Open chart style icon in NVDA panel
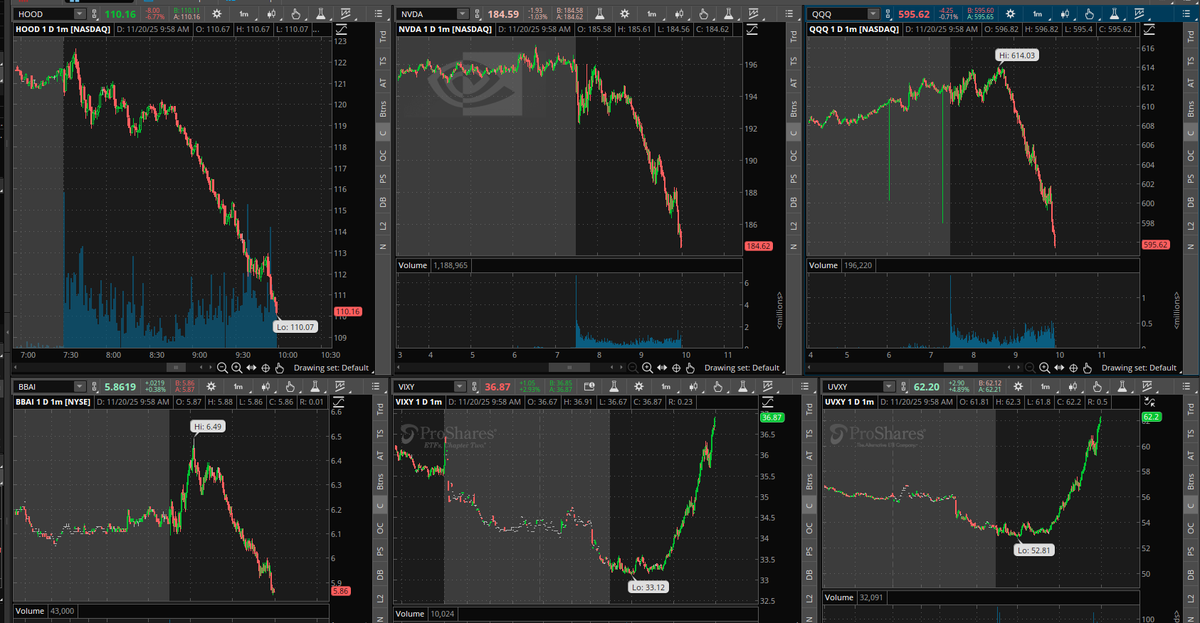Viewport: 1200px width, 623px height. pos(678,14)
